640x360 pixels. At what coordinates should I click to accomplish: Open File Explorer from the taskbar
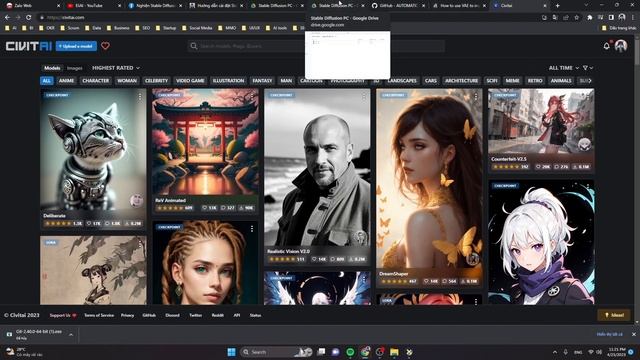pyautogui.click(x=394, y=352)
